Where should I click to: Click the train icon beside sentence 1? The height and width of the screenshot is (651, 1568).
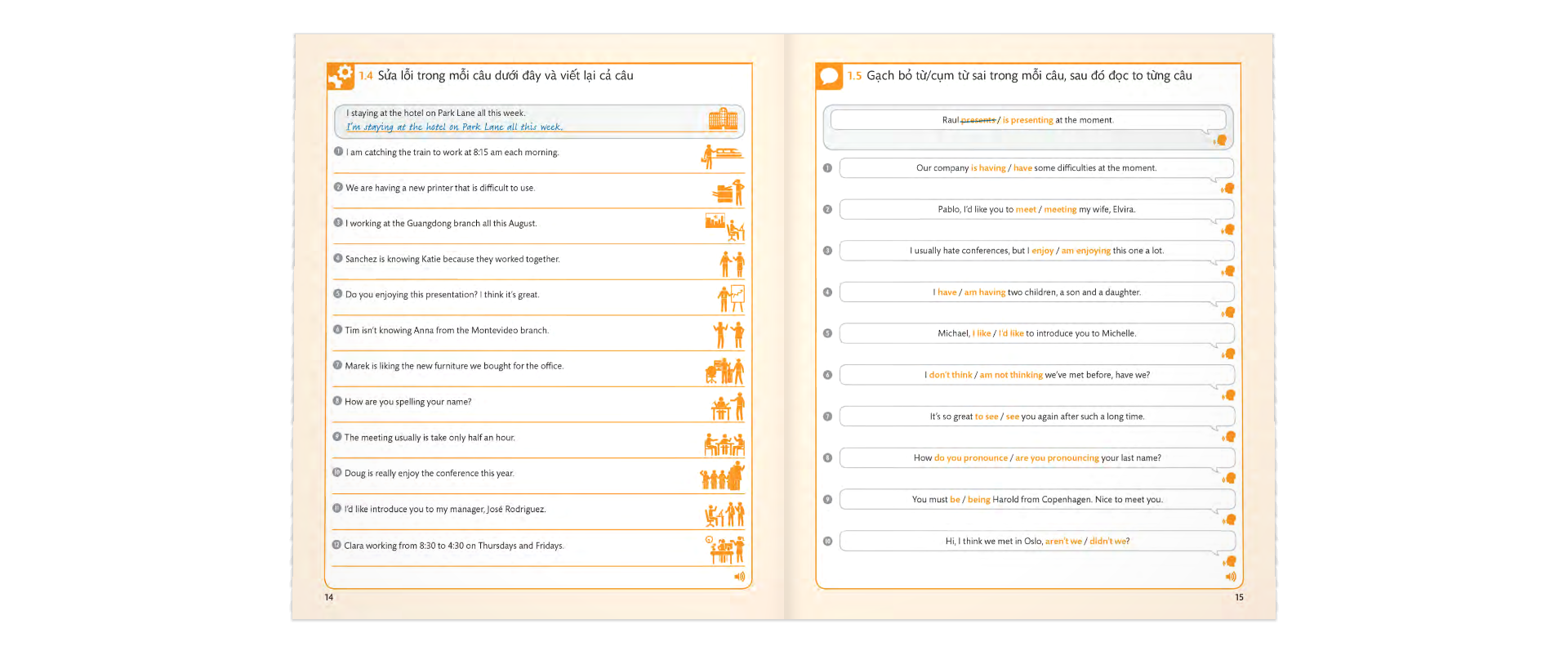(723, 156)
